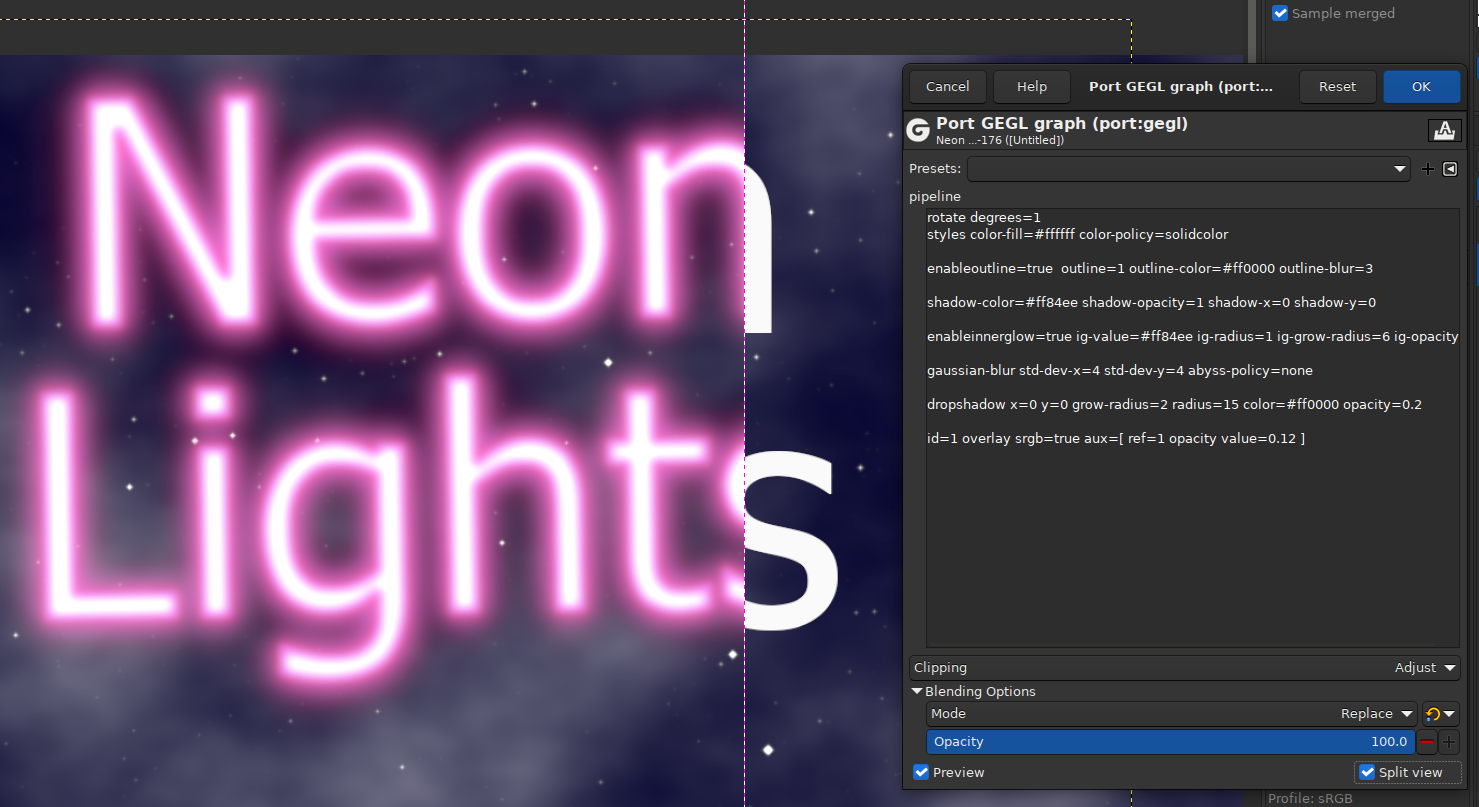Reset the filter settings

click(1338, 87)
